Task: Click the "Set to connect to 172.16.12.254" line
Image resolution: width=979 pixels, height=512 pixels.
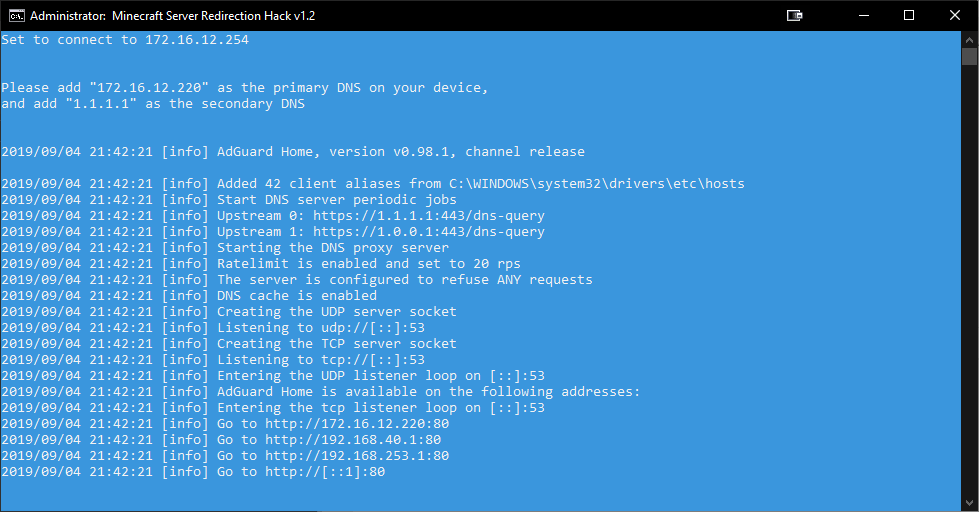Action: pyautogui.click(x=125, y=40)
